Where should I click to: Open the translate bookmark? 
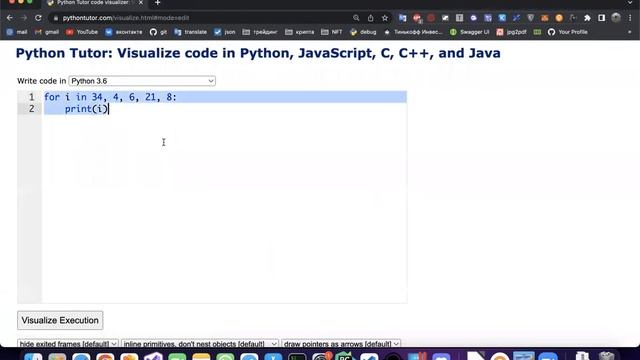click(191, 32)
